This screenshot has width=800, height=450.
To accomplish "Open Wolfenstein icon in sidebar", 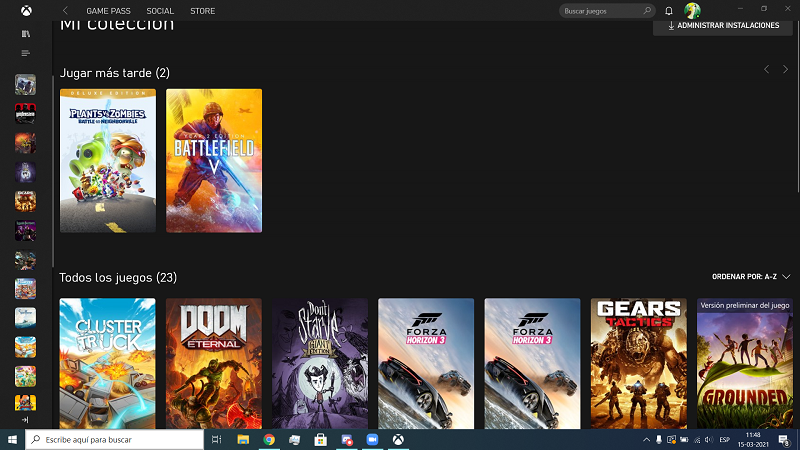I will (x=26, y=114).
